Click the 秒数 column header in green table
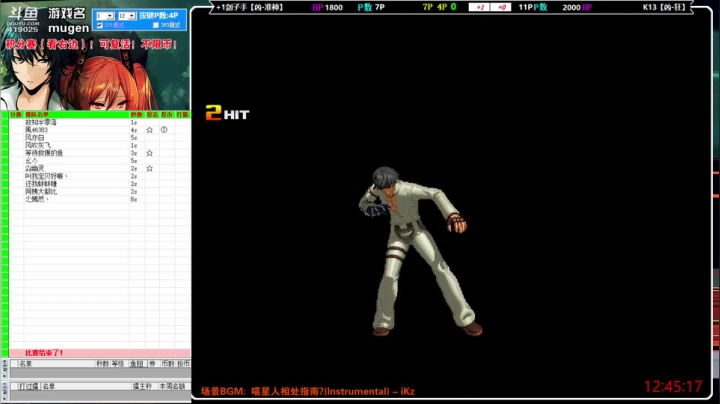 click(x=136, y=114)
